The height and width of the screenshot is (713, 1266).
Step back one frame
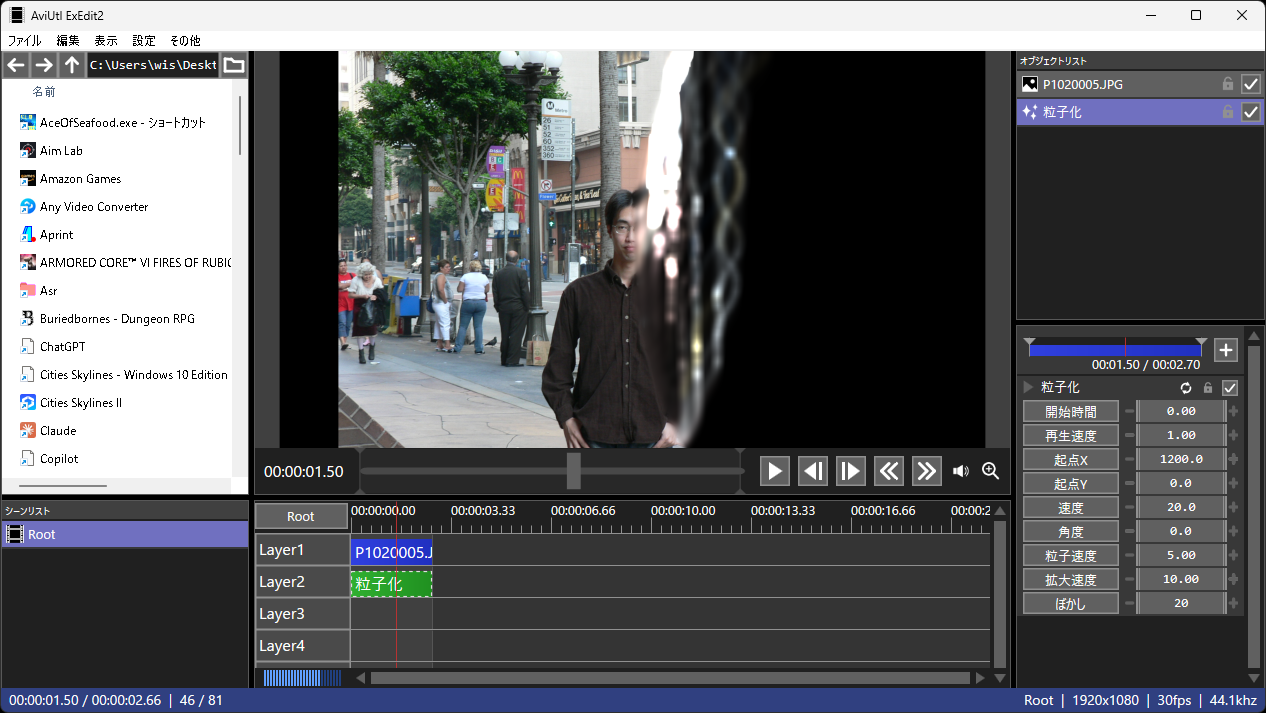[813, 471]
